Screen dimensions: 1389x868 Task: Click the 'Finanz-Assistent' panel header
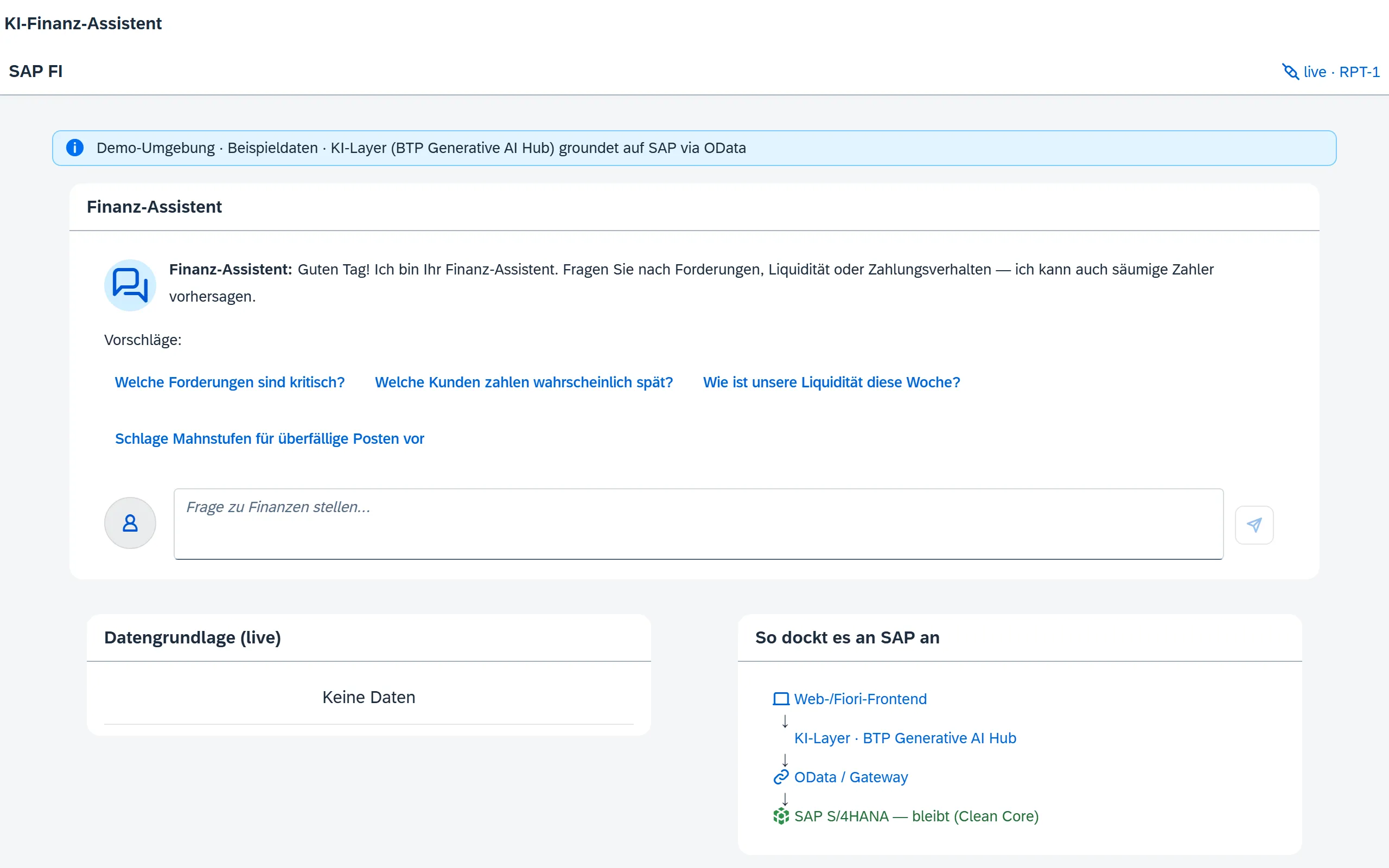click(154, 207)
